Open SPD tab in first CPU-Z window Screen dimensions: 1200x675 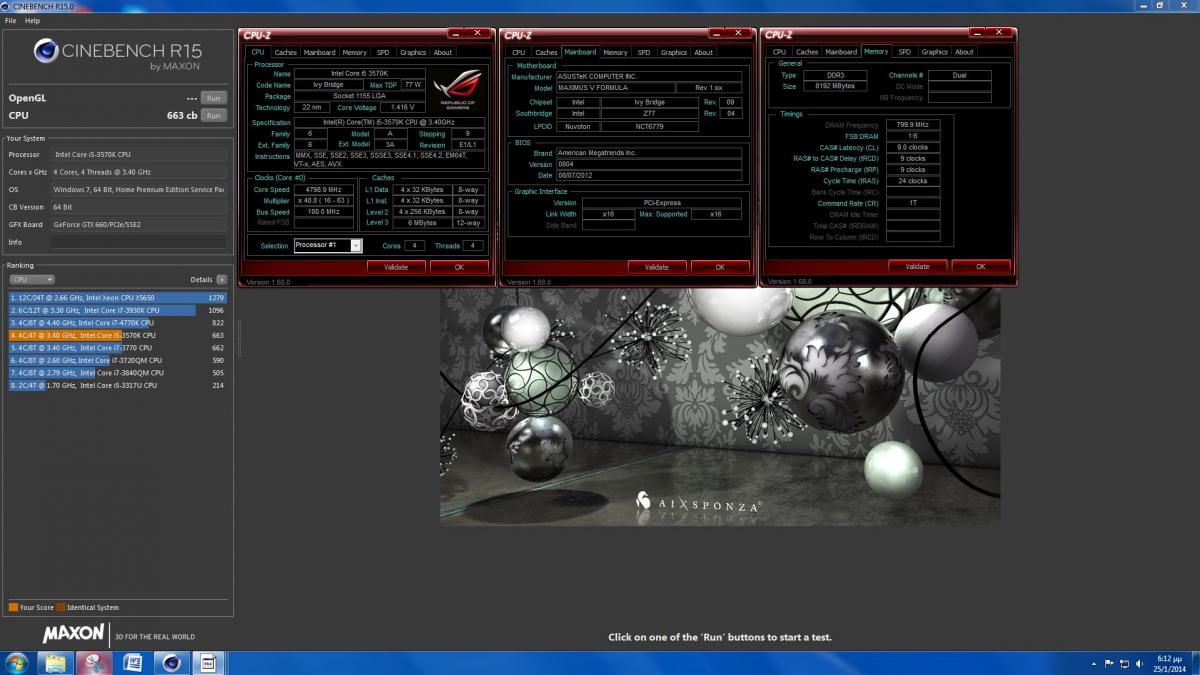pyautogui.click(x=383, y=52)
